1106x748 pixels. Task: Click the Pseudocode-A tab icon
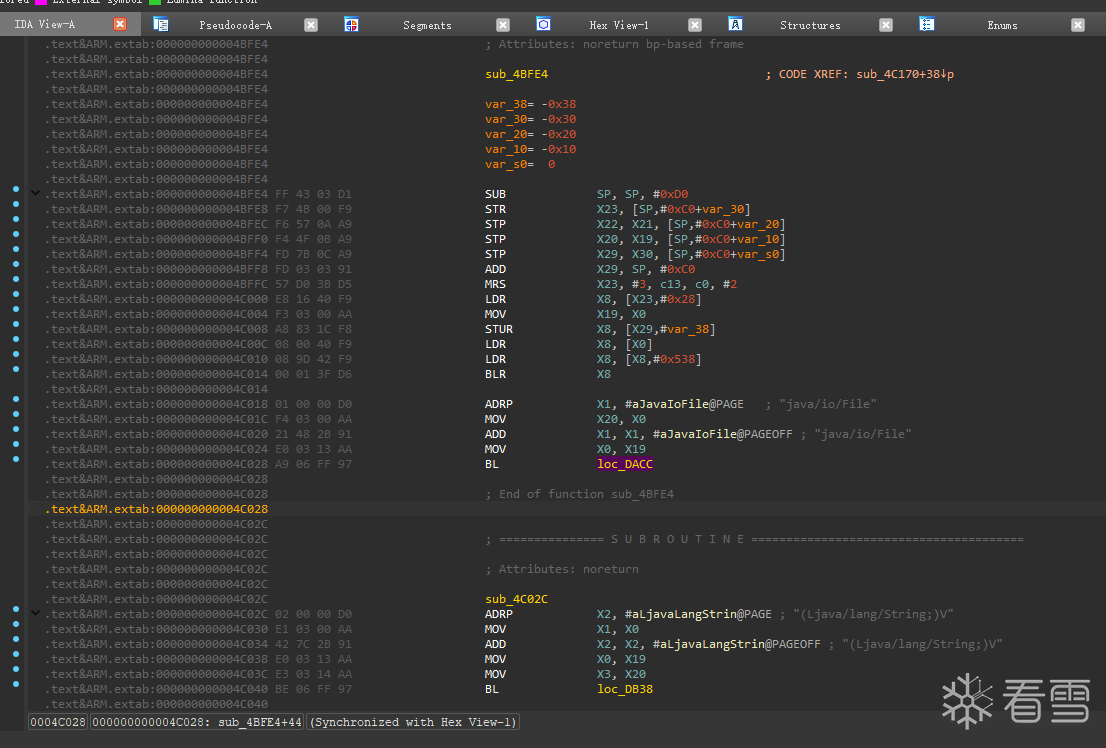pyautogui.click(x=161, y=25)
